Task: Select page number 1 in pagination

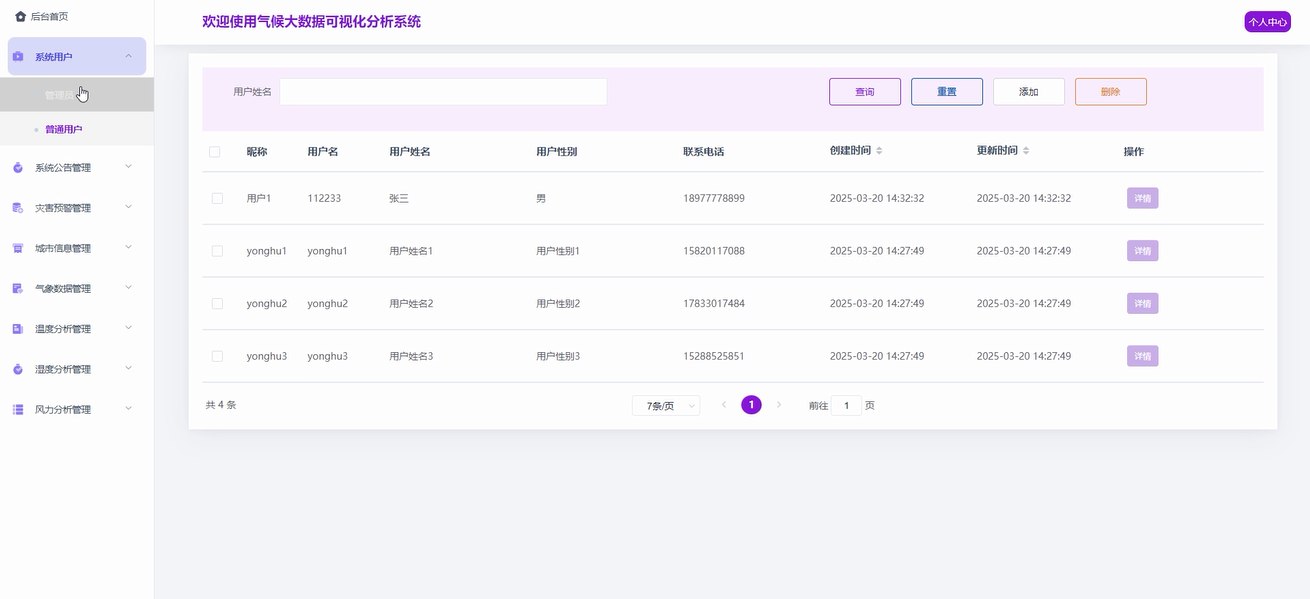Action: tap(751, 405)
